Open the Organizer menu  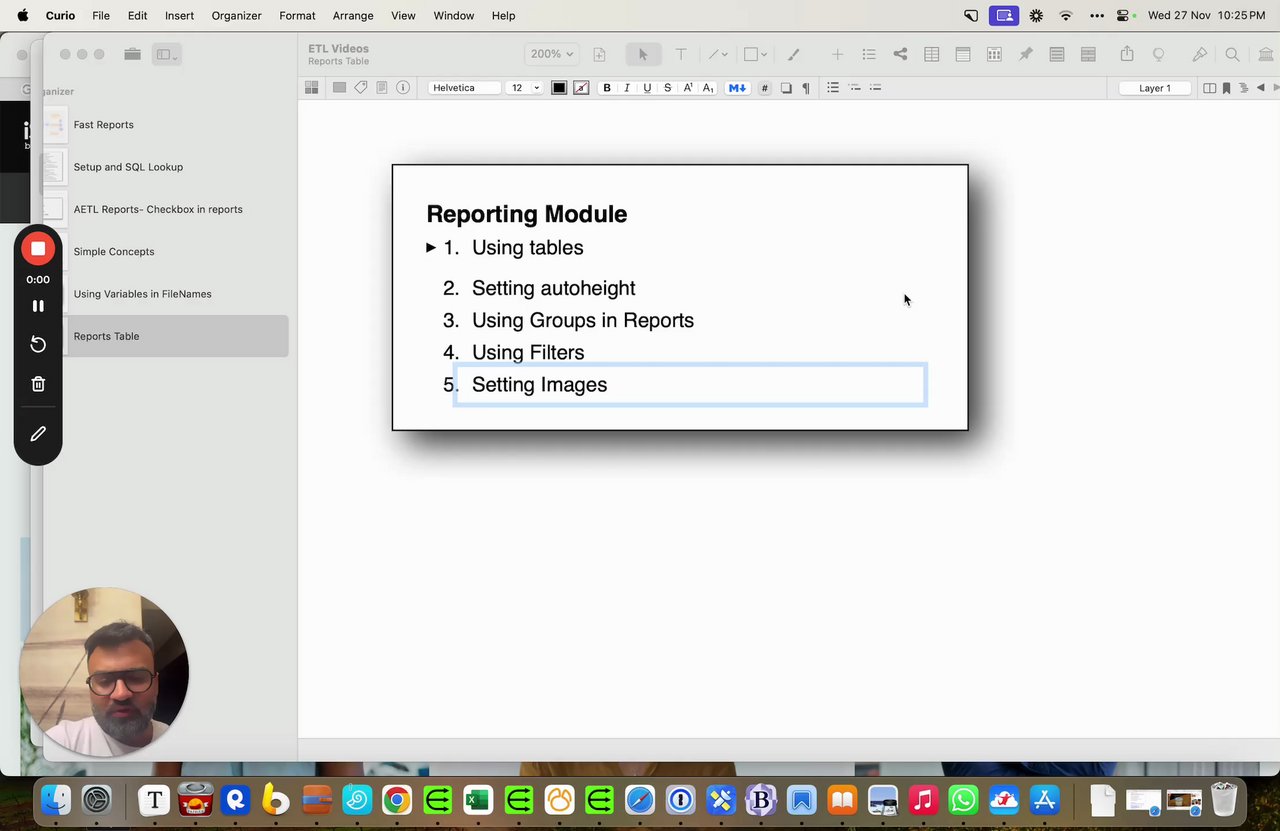coord(236,16)
